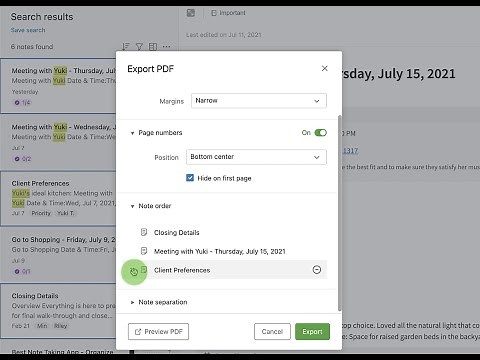The width and height of the screenshot is (480, 360).
Task: Click the 0/2 task indicator
Action: pos(22,159)
